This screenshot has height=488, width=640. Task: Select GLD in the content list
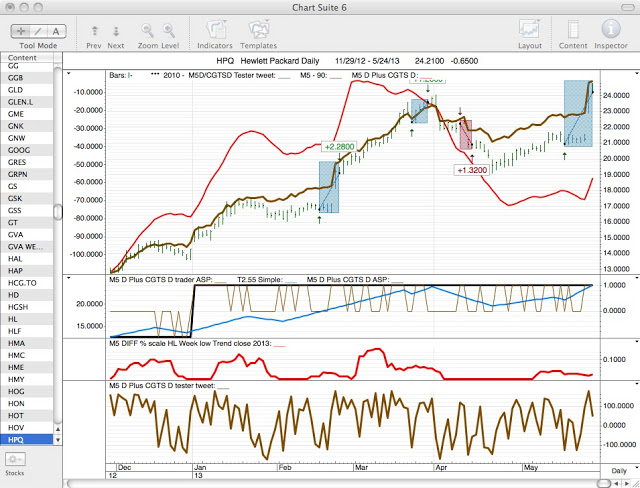pos(27,90)
